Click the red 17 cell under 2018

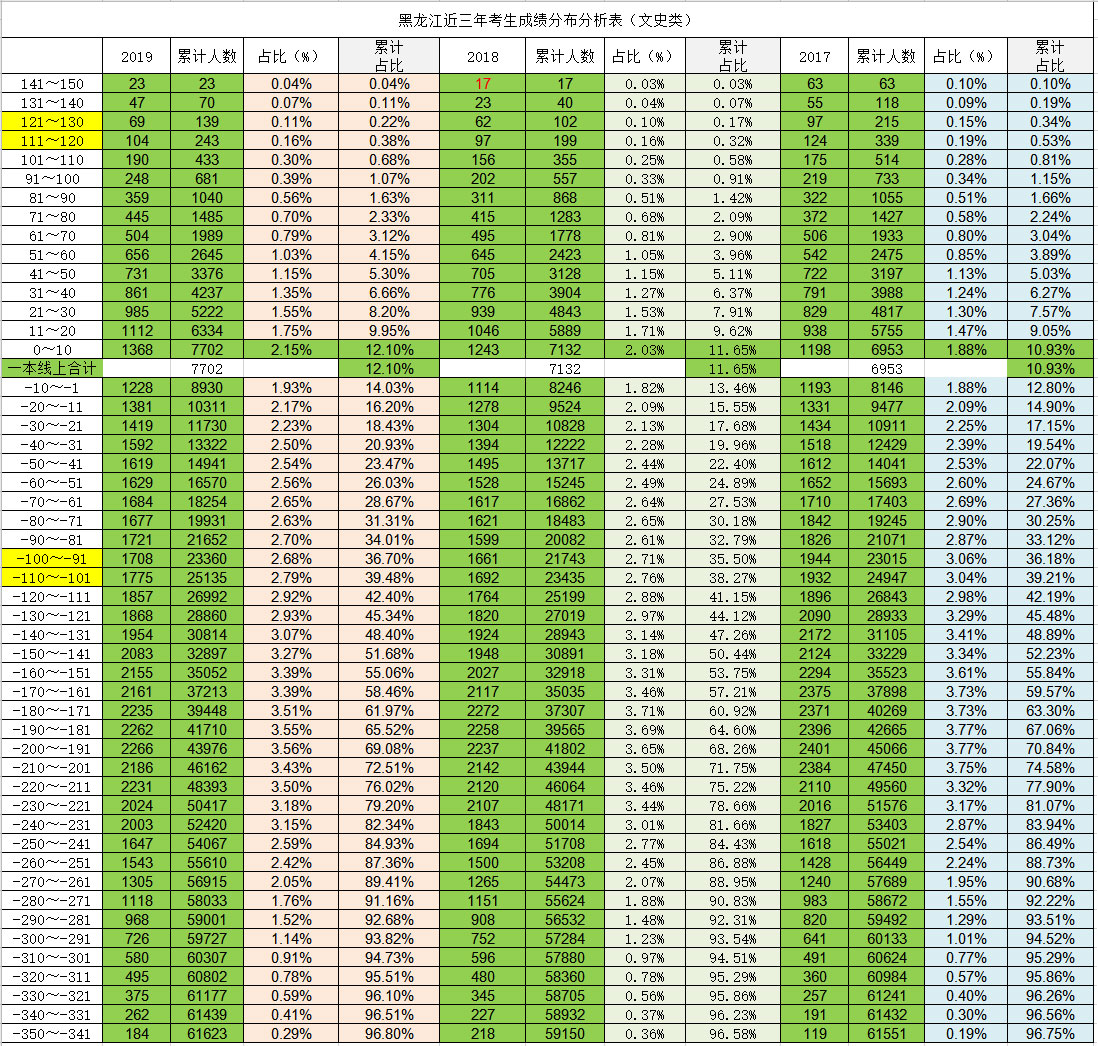click(482, 84)
